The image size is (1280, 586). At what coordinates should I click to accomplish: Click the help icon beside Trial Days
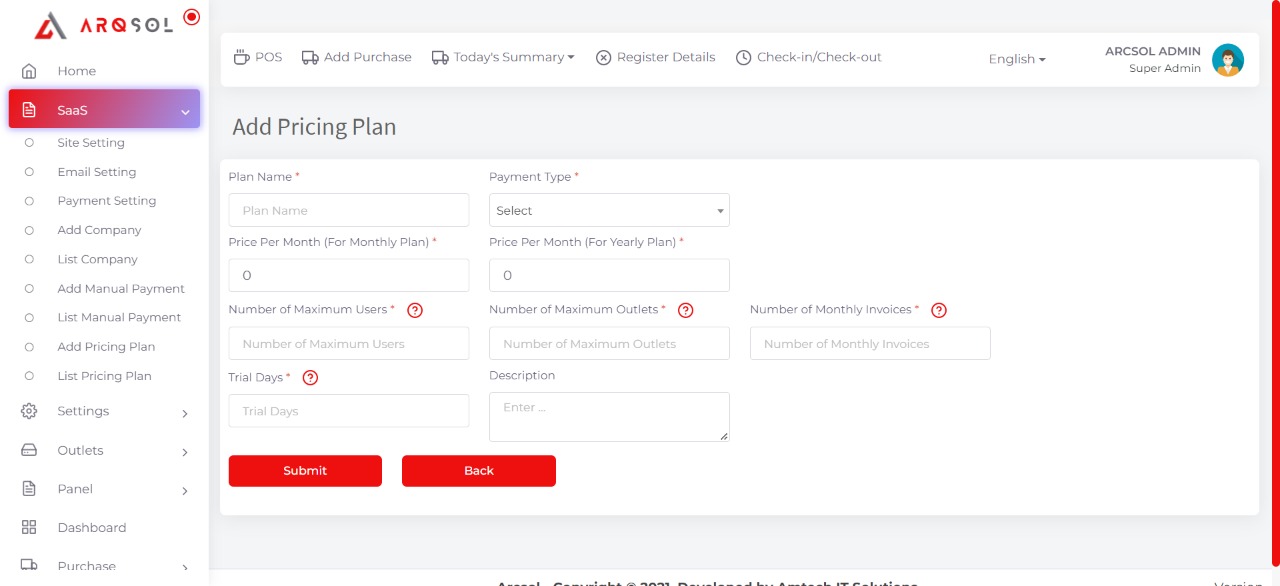(x=310, y=378)
